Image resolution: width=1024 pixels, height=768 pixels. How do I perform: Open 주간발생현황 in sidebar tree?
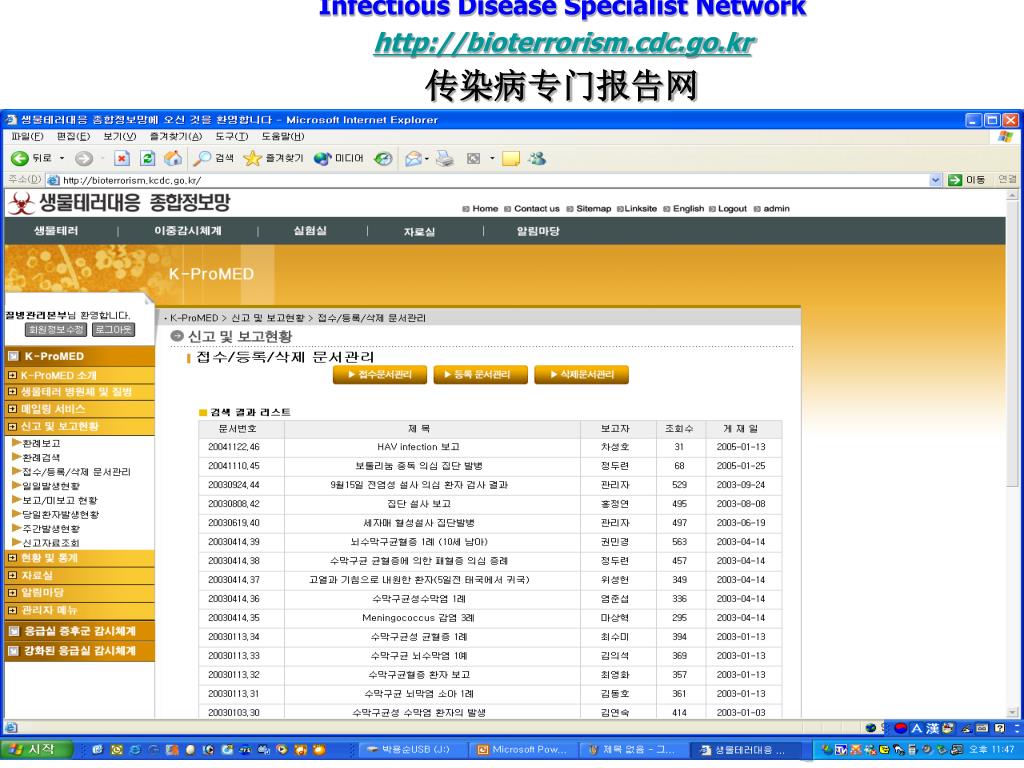click(x=51, y=529)
